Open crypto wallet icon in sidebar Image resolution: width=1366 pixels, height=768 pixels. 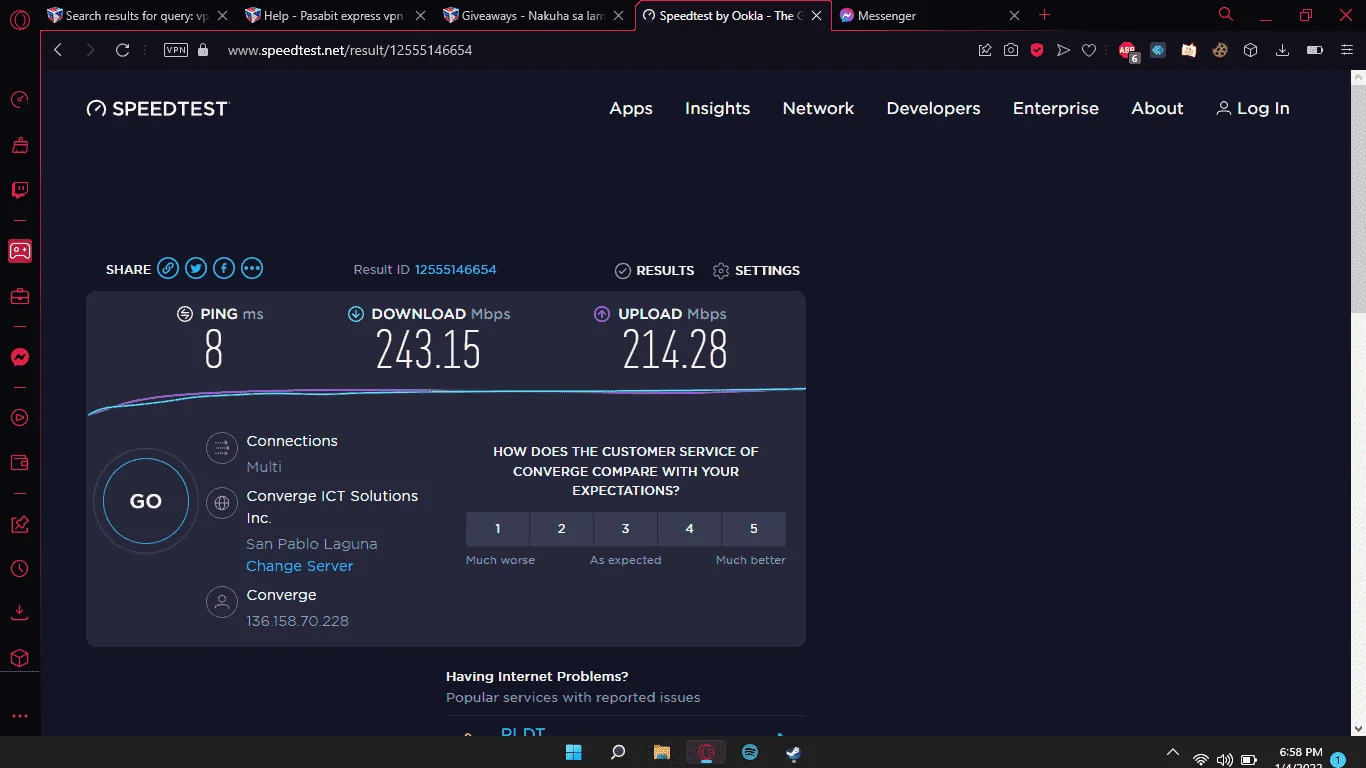pos(19,463)
